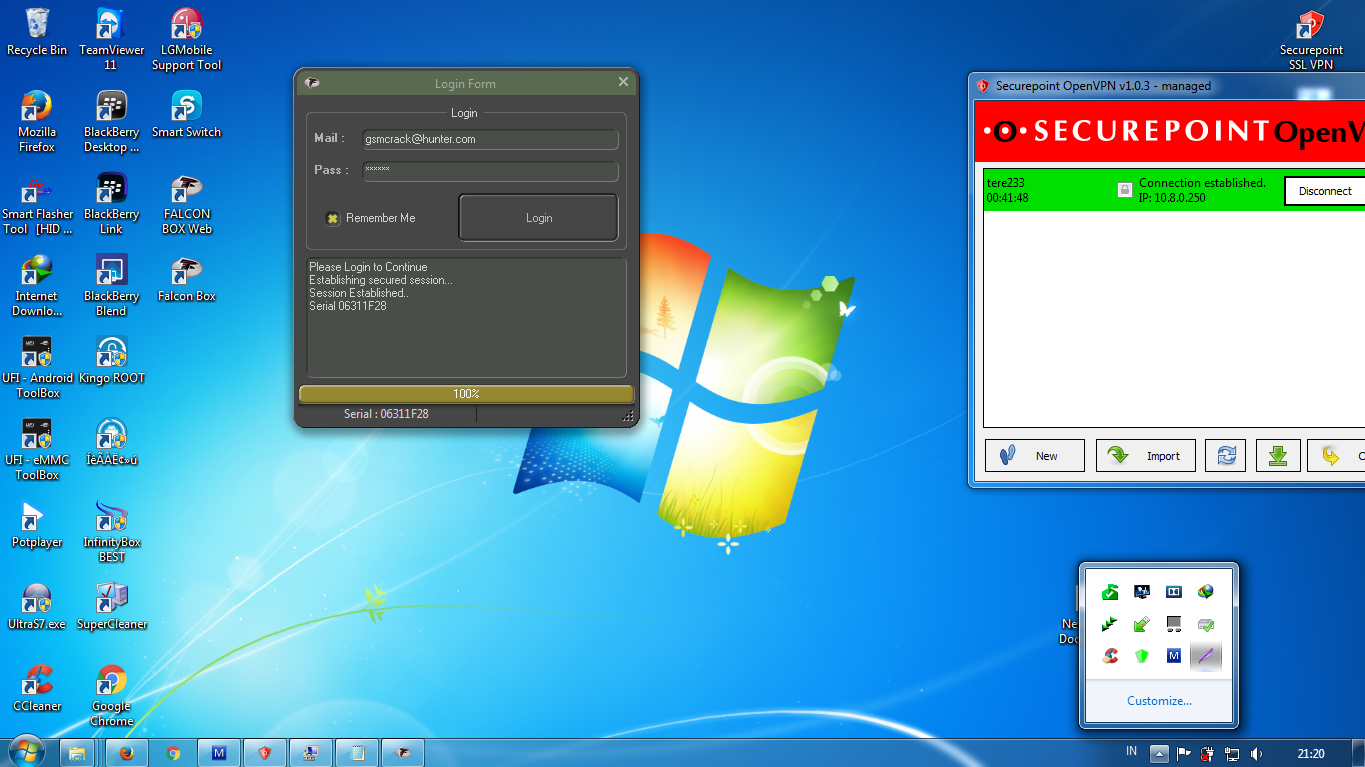The image size is (1365, 767).
Task: Click the Internet Download Manager tray popup icon
Action: coord(1206,592)
